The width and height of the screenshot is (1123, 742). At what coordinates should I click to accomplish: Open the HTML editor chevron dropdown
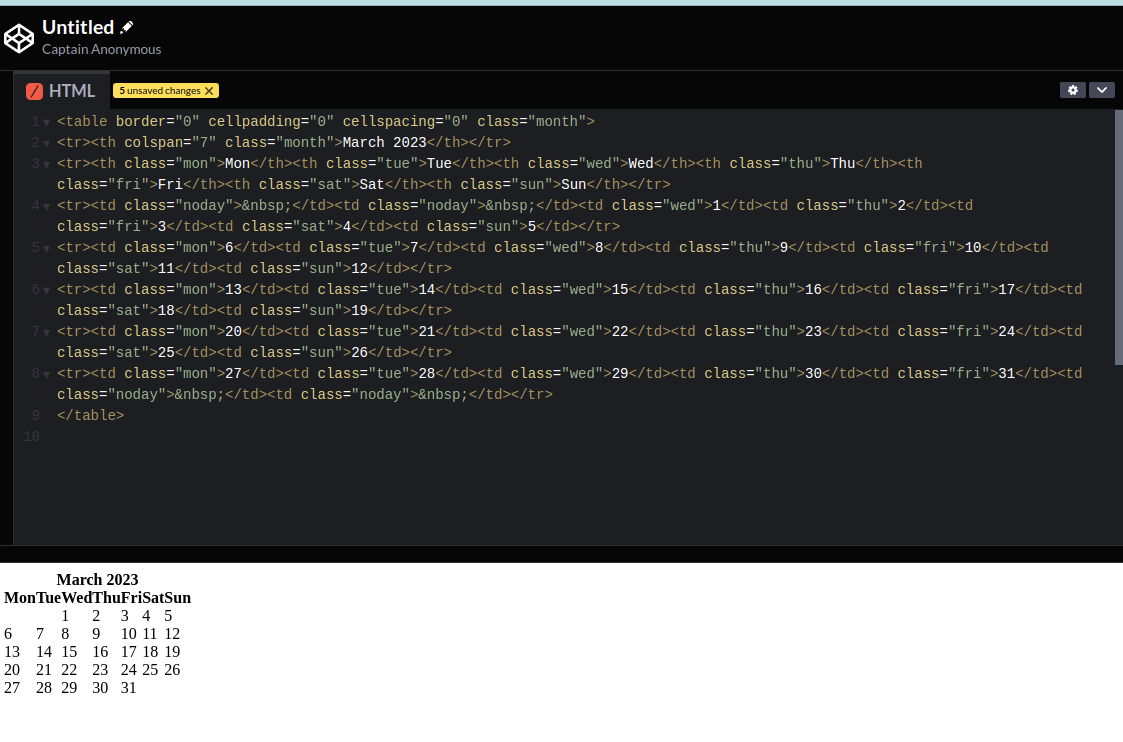tap(1101, 90)
